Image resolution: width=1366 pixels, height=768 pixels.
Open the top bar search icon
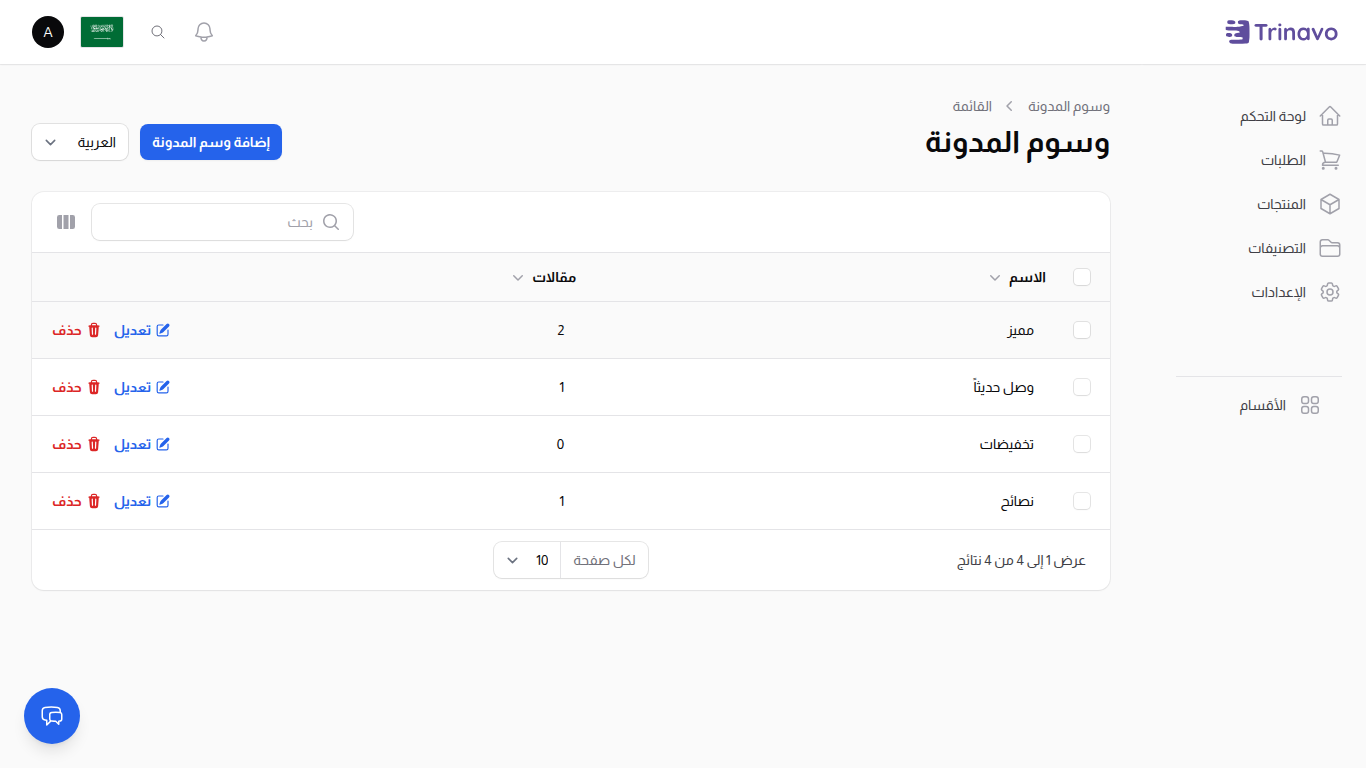(x=157, y=31)
